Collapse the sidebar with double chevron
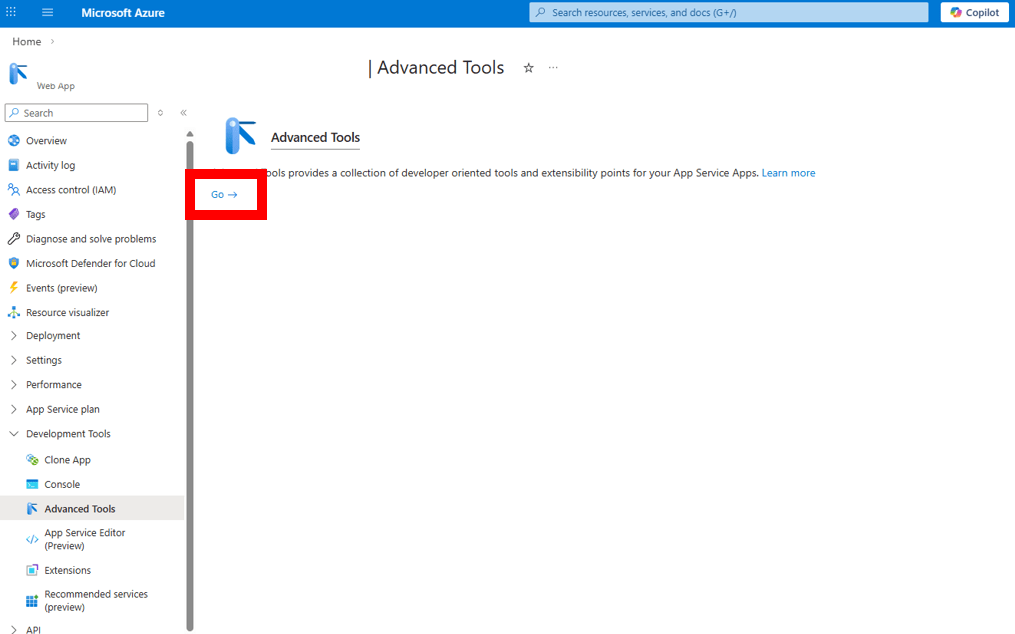Viewport: 1015px width, 634px height. tap(183, 113)
